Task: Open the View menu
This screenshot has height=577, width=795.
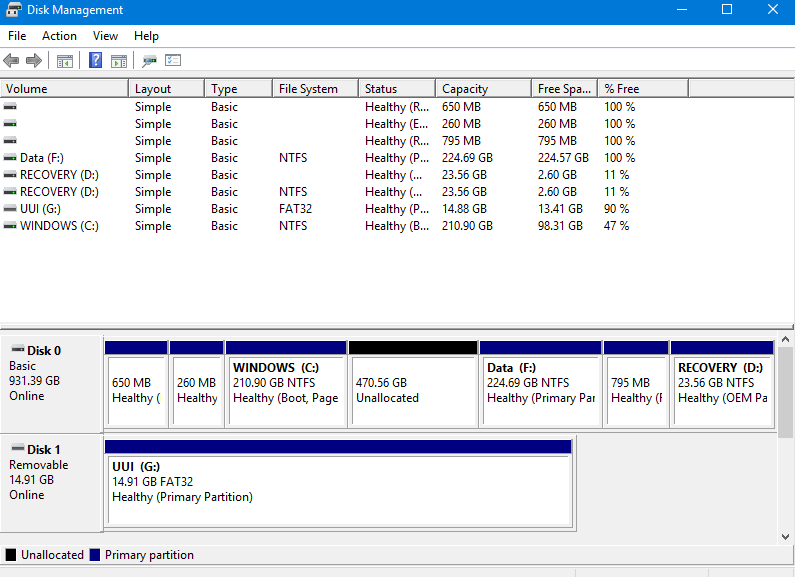Action: point(105,36)
